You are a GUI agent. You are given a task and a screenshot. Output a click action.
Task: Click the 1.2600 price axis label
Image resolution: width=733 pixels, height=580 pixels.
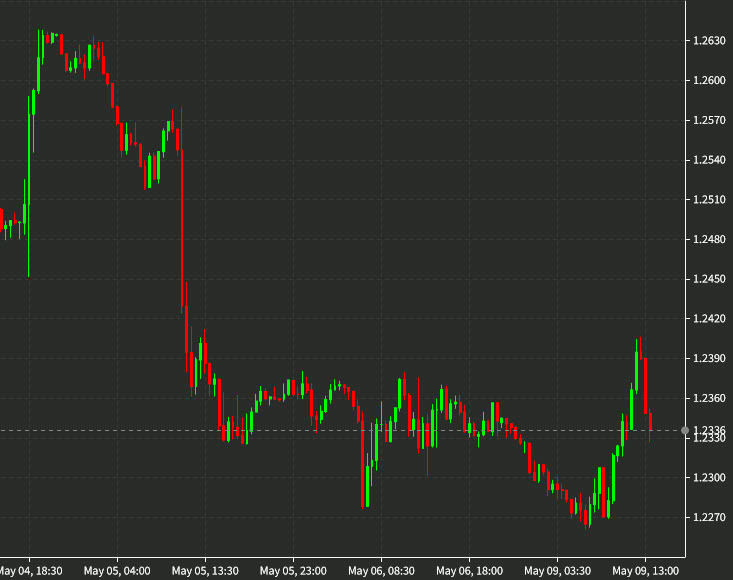point(709,80)
